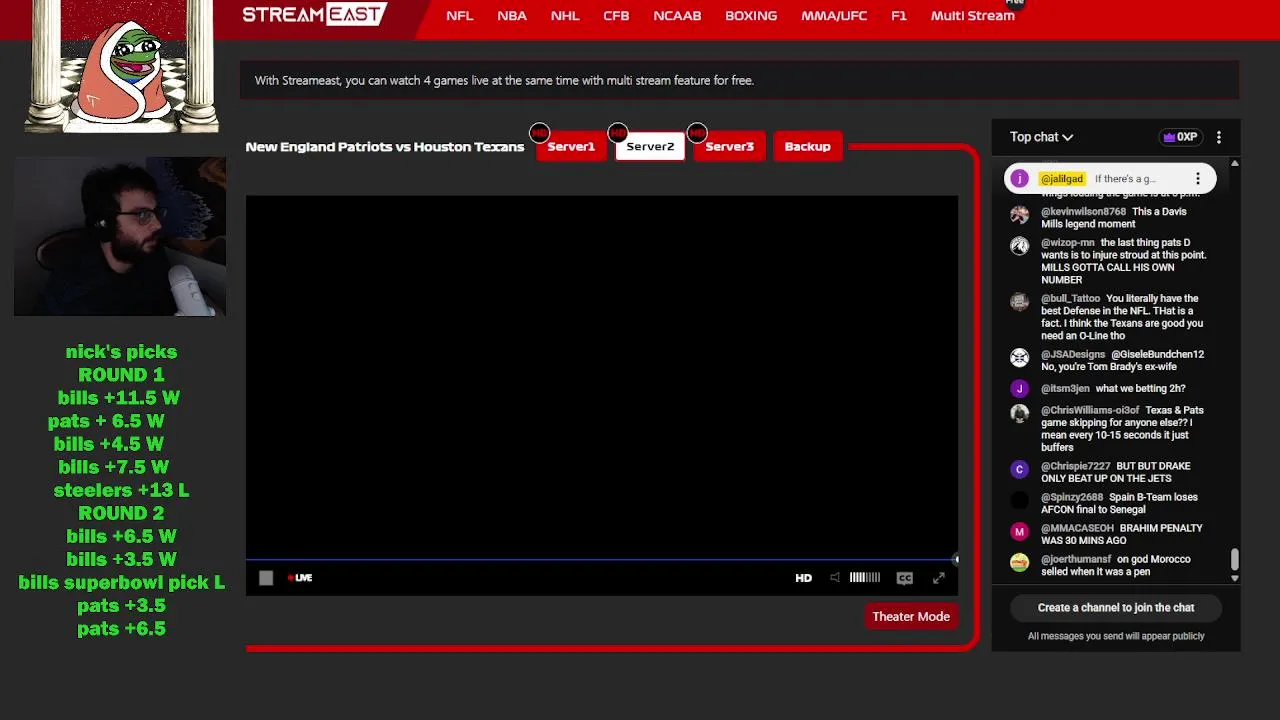
Task: Click the @bull_Tattoo username
Action: 1070,299
